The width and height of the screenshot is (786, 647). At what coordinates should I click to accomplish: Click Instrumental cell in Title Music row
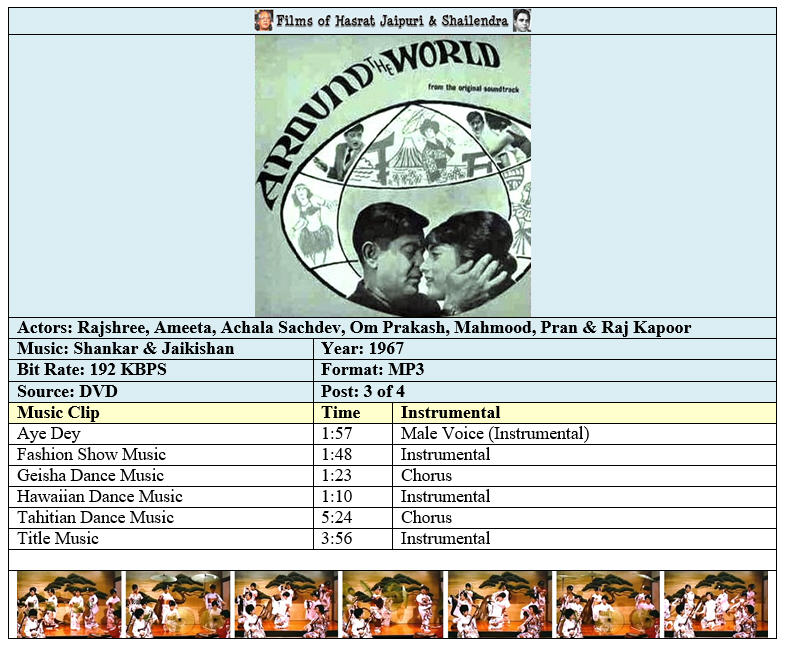(584, 539)
